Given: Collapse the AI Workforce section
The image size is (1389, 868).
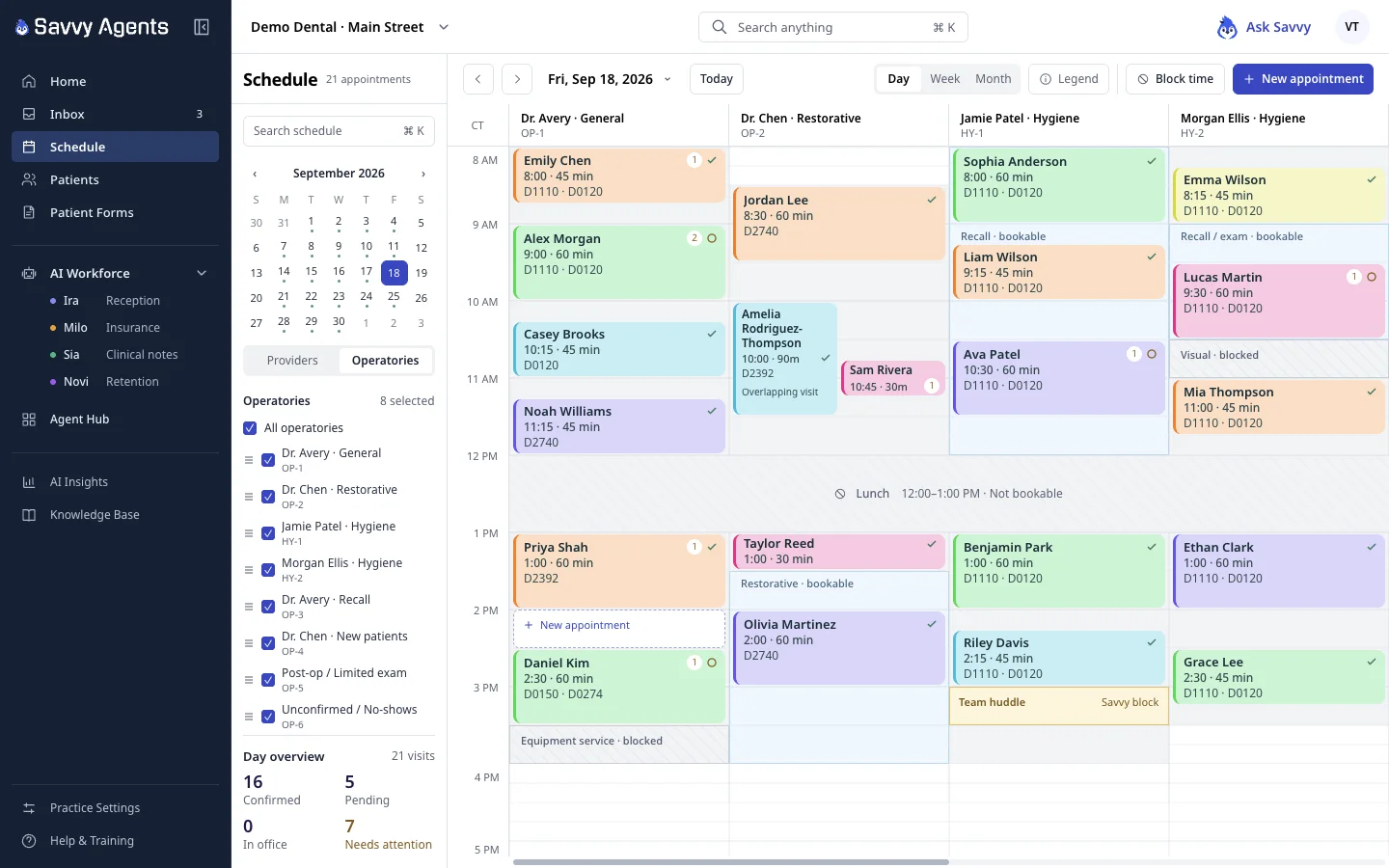Looking at the screenshot, I should pos(202,274).
